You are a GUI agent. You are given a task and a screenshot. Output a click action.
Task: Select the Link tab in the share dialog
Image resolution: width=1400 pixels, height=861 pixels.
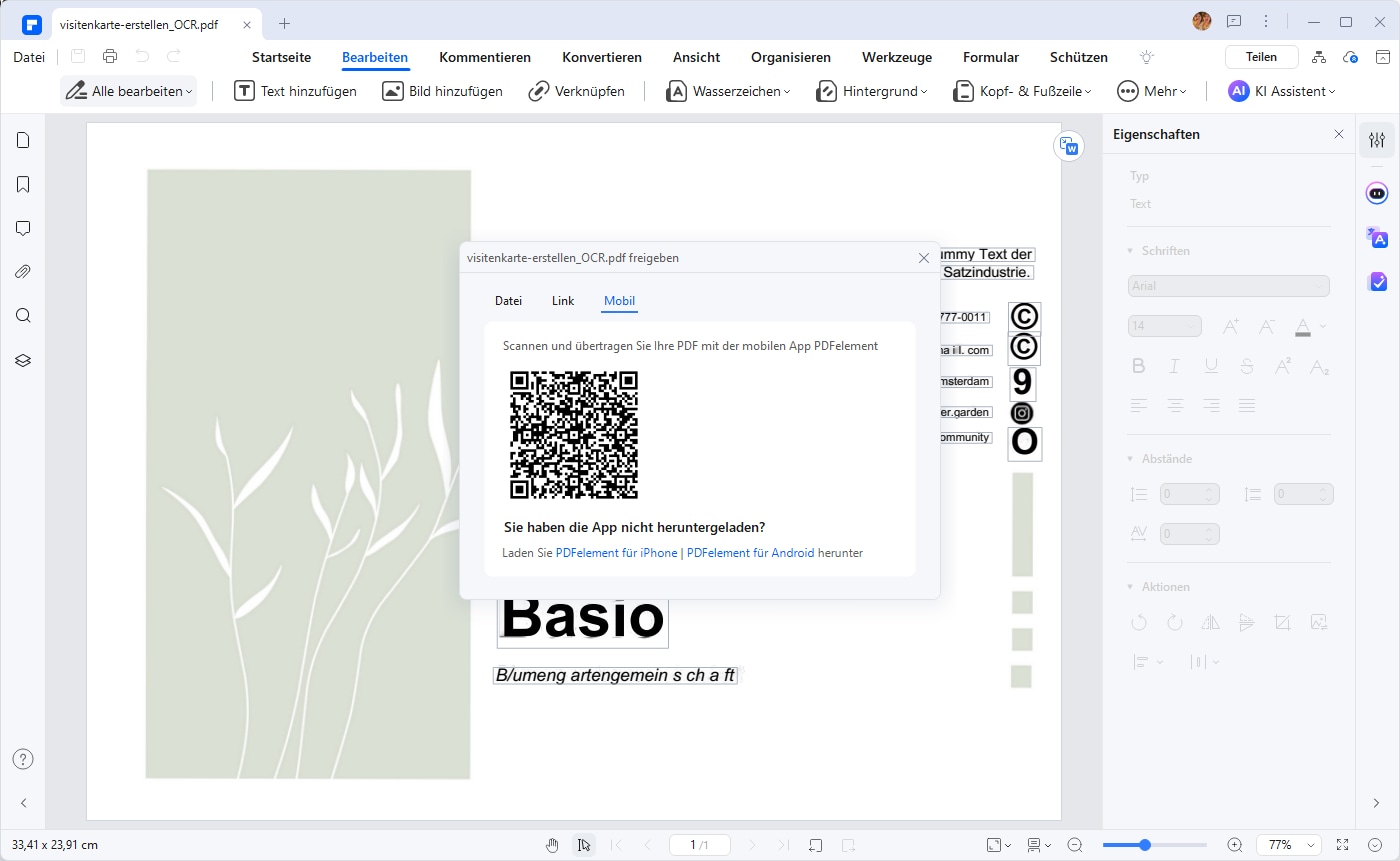click(x=563, y=300)
